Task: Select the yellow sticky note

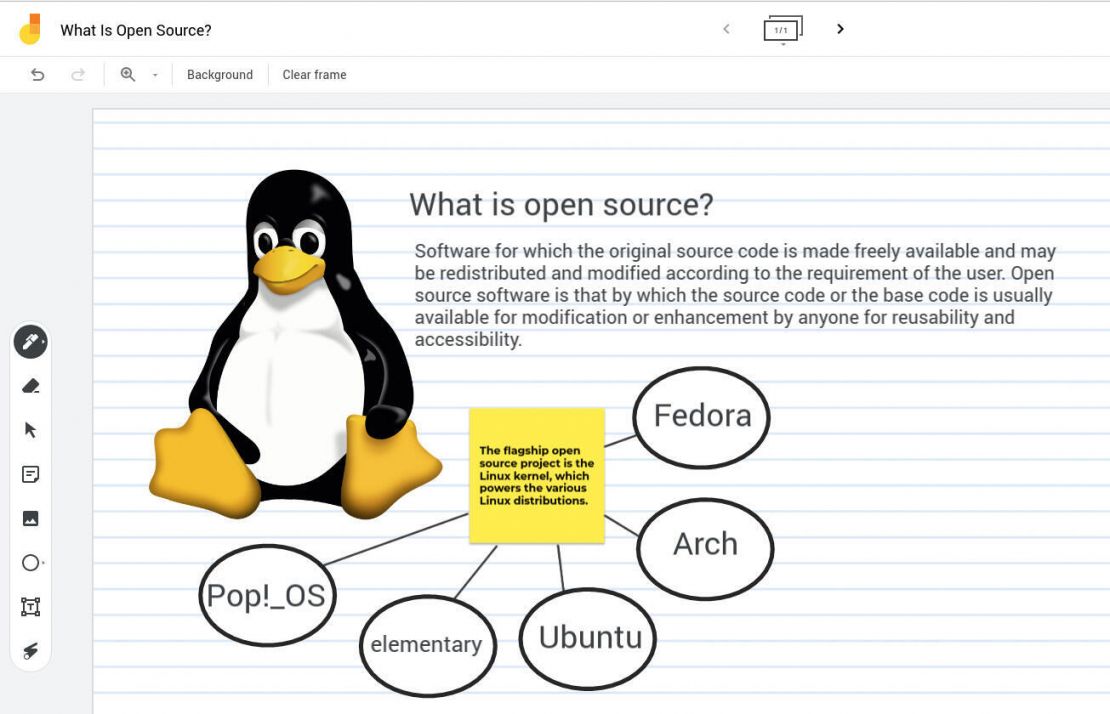Action: (x=537, y=475)
